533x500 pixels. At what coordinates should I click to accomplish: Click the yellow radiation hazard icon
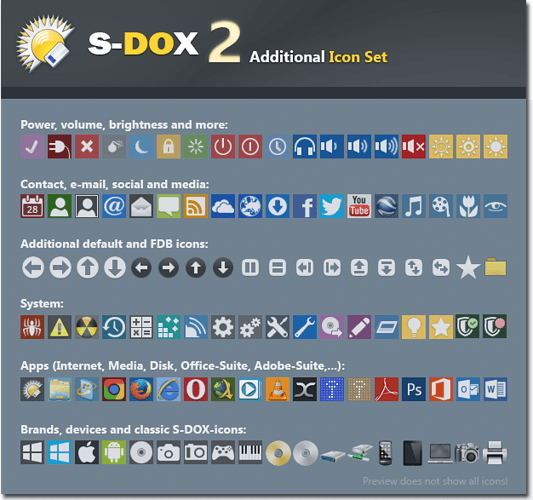87,327
